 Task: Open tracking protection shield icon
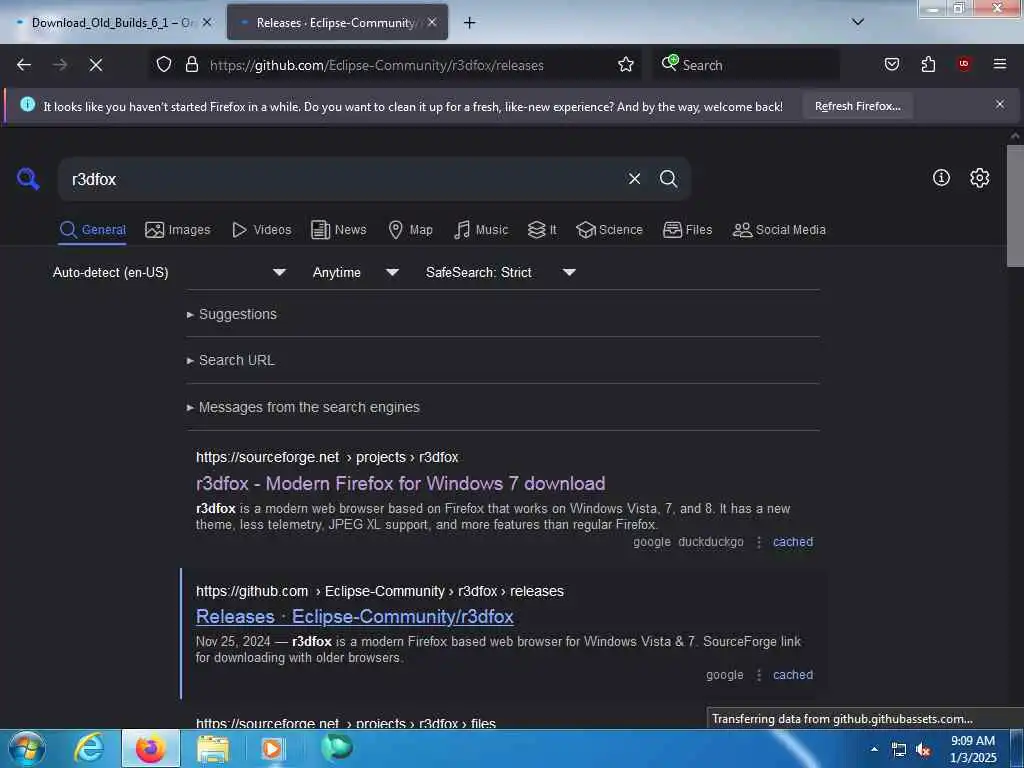click(164, 65)
